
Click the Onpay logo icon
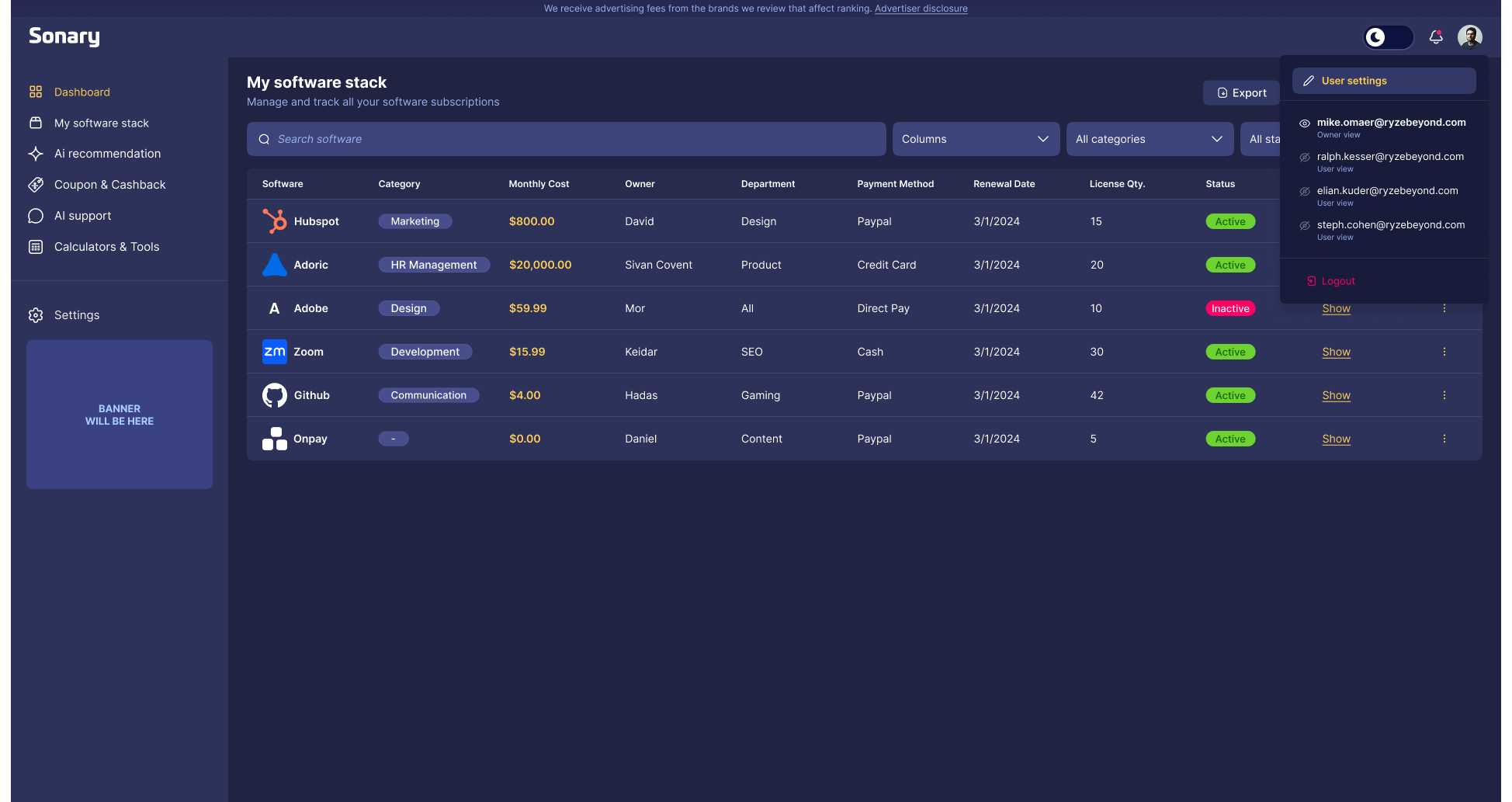tap(274, 439)
